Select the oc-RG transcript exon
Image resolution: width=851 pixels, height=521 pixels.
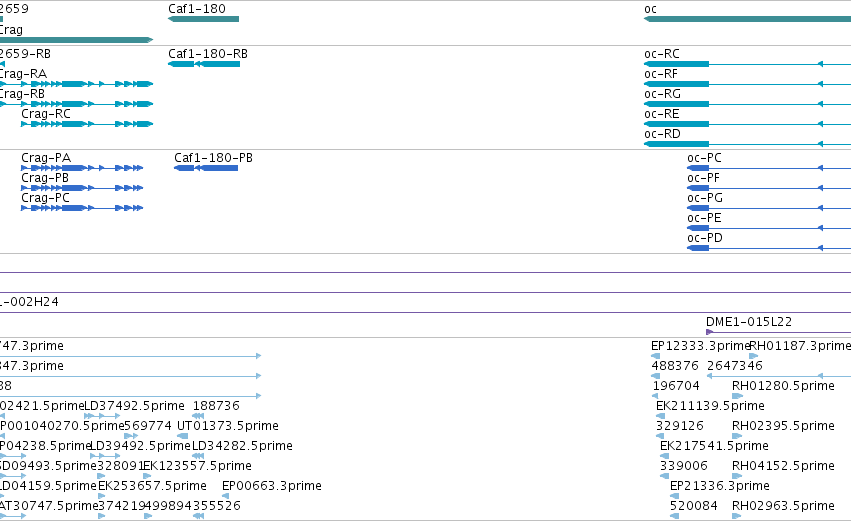(676, 104)
